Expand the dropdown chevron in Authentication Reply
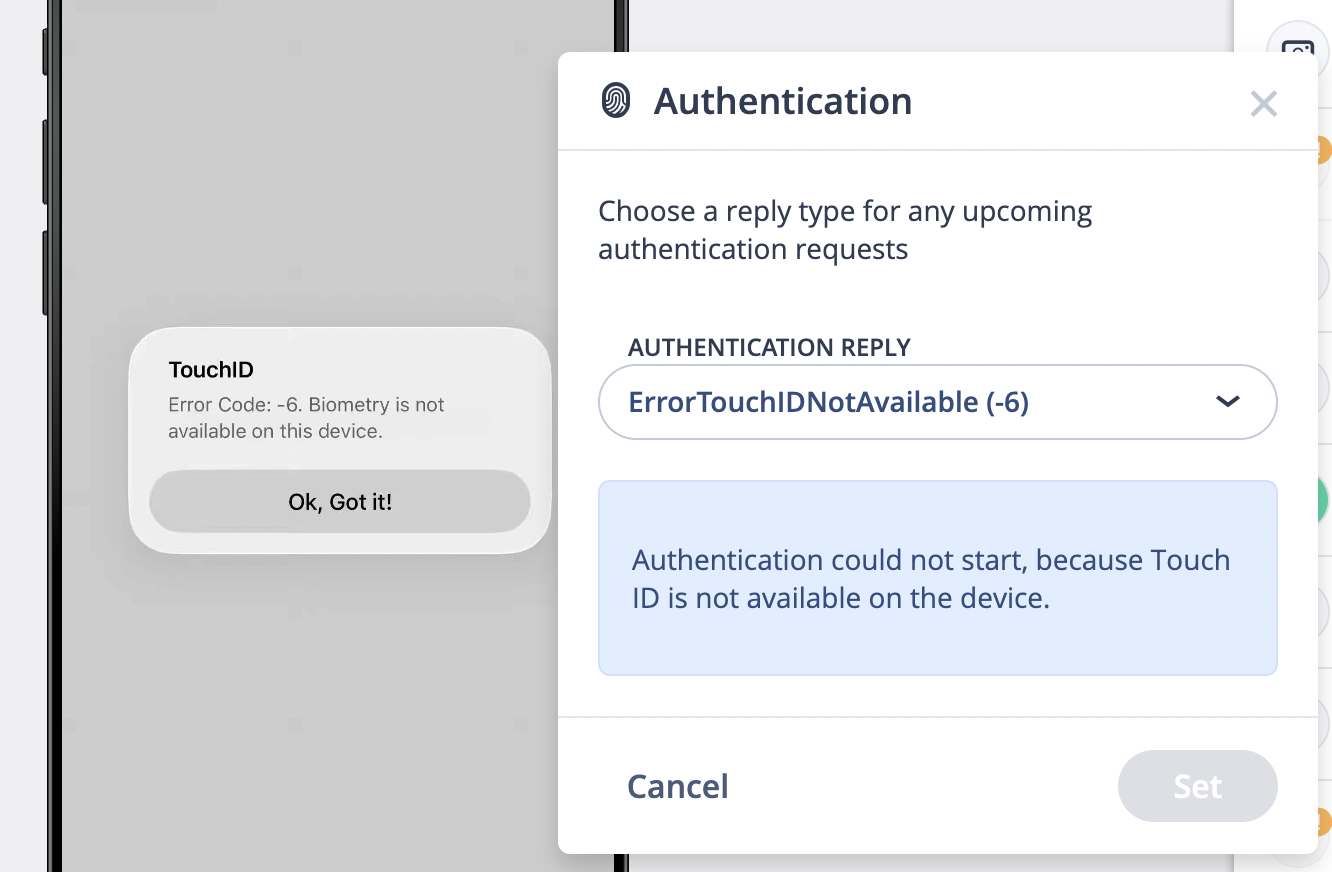 pyautogui.click(x=1227, y=402)
